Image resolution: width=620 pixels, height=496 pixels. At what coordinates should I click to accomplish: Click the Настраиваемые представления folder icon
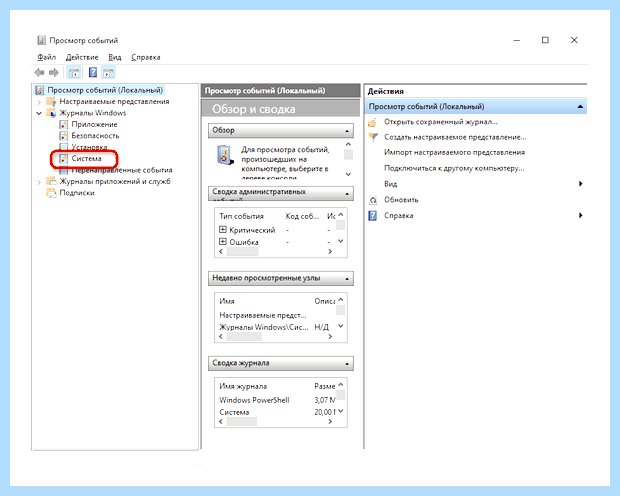pyautogui.click(x=51, y=102)
